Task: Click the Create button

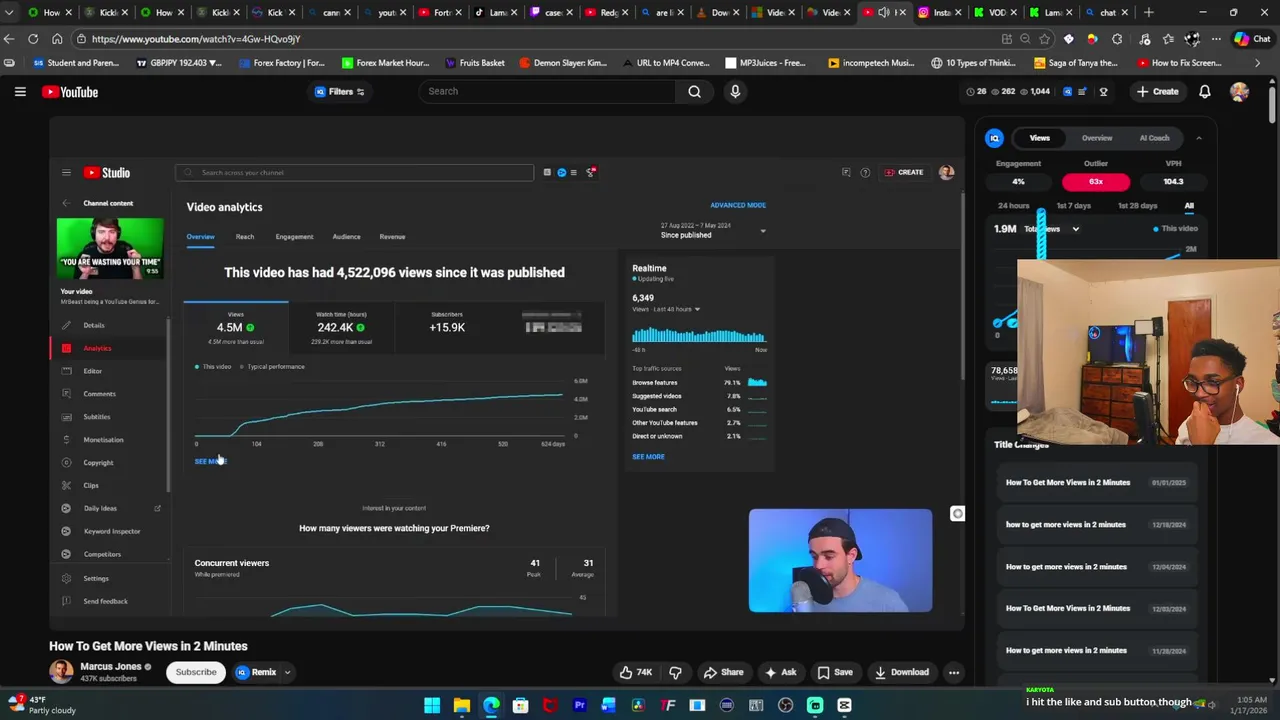Action: (x=1157, y=91)
